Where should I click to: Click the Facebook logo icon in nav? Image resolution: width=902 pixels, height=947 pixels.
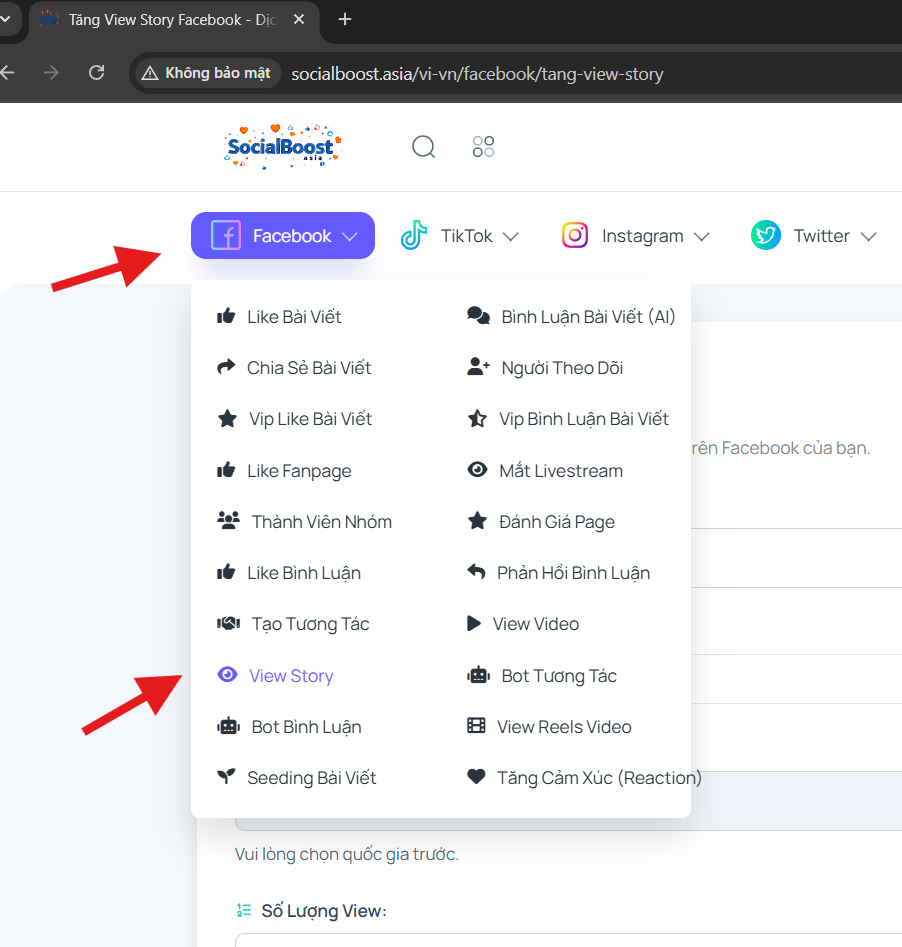226,236
